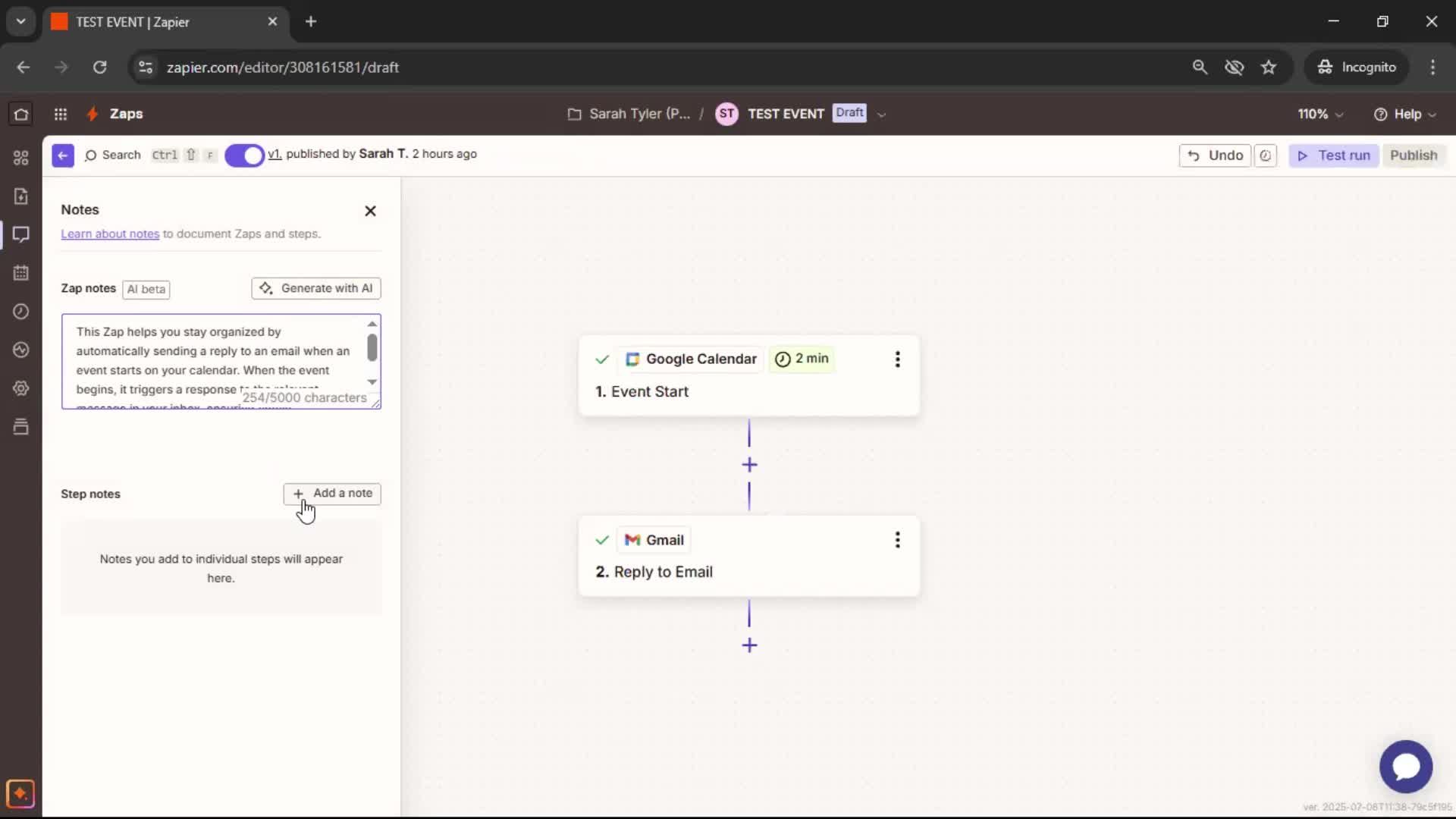Open a new browser tab

pyautogui.click(x=311, y=21)
